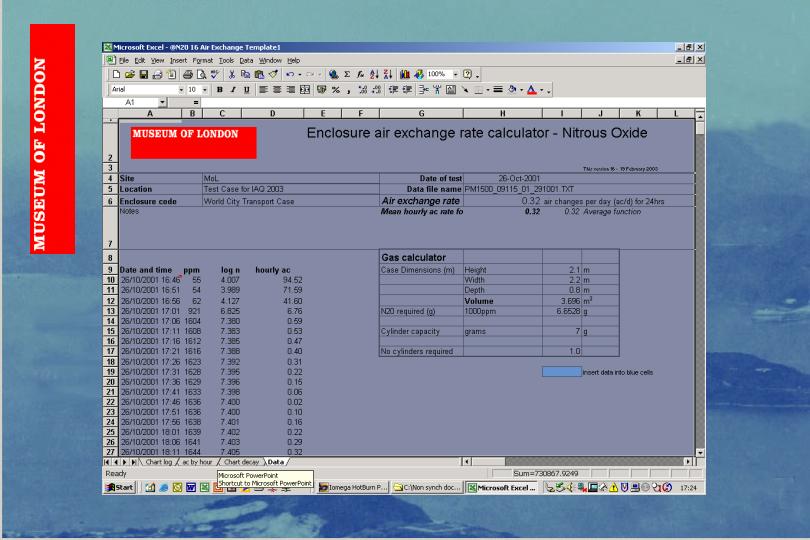810x540 pixels.
Task: Click the Fill Color paint bucket
Action: [x=512, y=90]
